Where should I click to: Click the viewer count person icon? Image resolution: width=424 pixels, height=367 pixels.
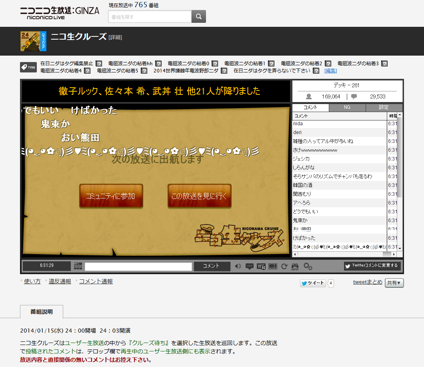309,96
